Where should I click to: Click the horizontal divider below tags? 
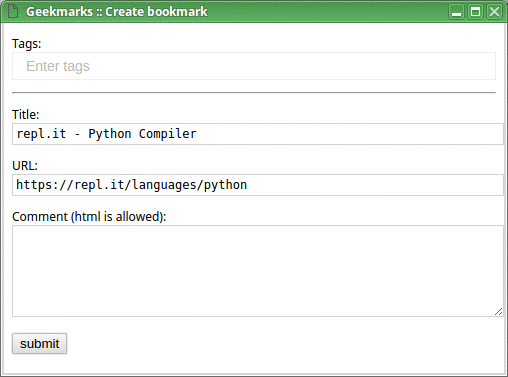[x=254, y=93]
